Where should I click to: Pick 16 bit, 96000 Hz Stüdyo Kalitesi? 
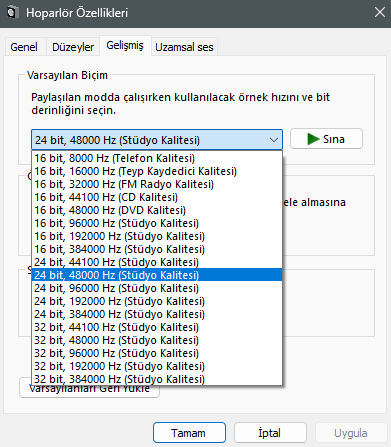click(x=157, y=223)
